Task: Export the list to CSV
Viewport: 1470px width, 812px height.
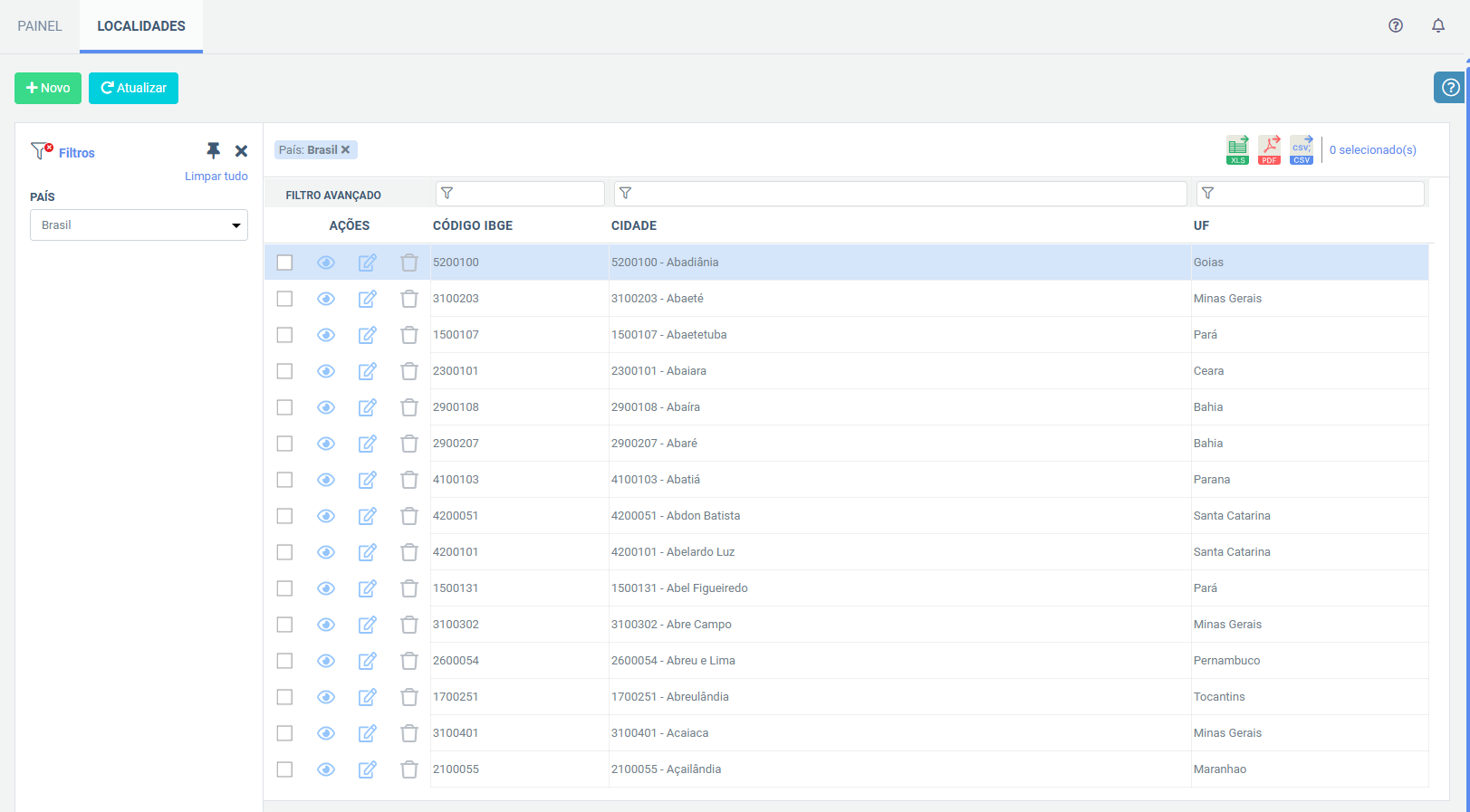Action: 1302,150
